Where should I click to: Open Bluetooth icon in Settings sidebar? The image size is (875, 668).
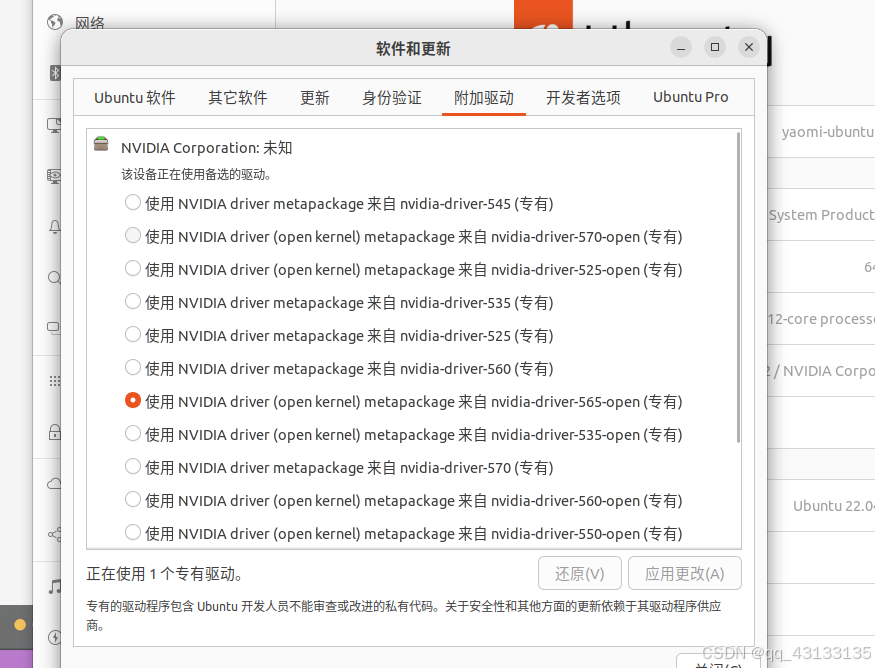[x=55, y=73]
